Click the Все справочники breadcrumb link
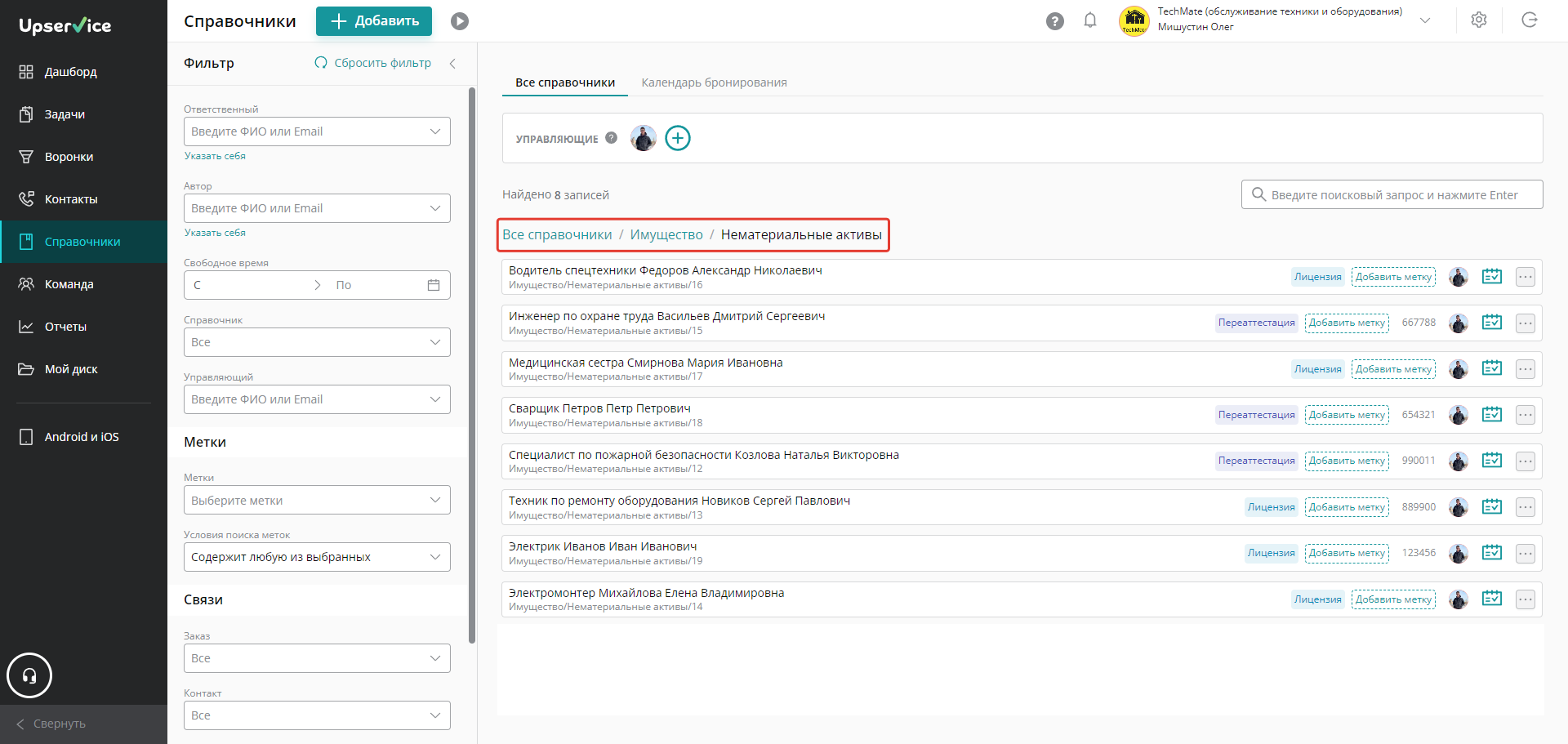 click(557, 235)
